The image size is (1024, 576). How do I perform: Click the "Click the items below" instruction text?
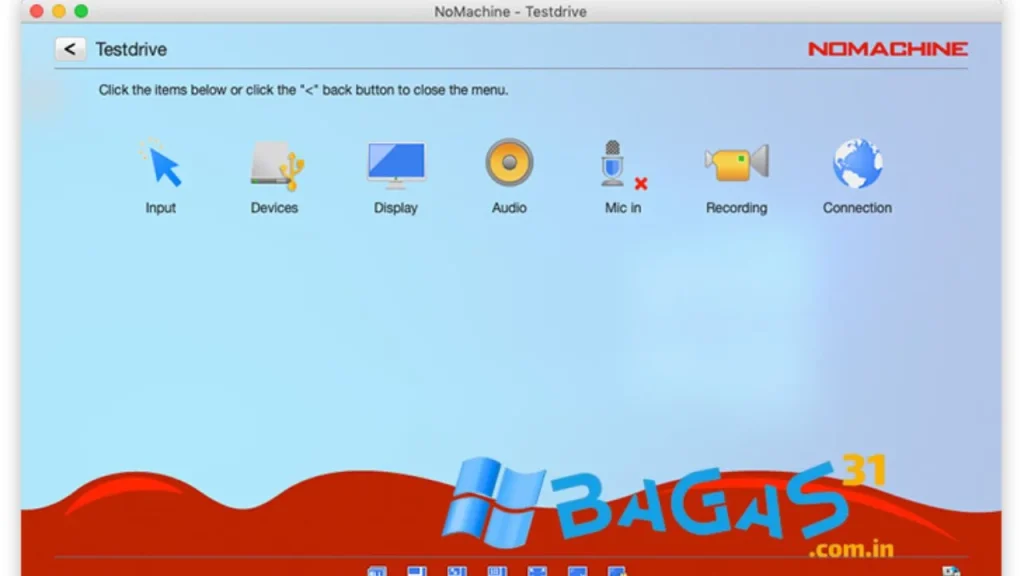303,90
